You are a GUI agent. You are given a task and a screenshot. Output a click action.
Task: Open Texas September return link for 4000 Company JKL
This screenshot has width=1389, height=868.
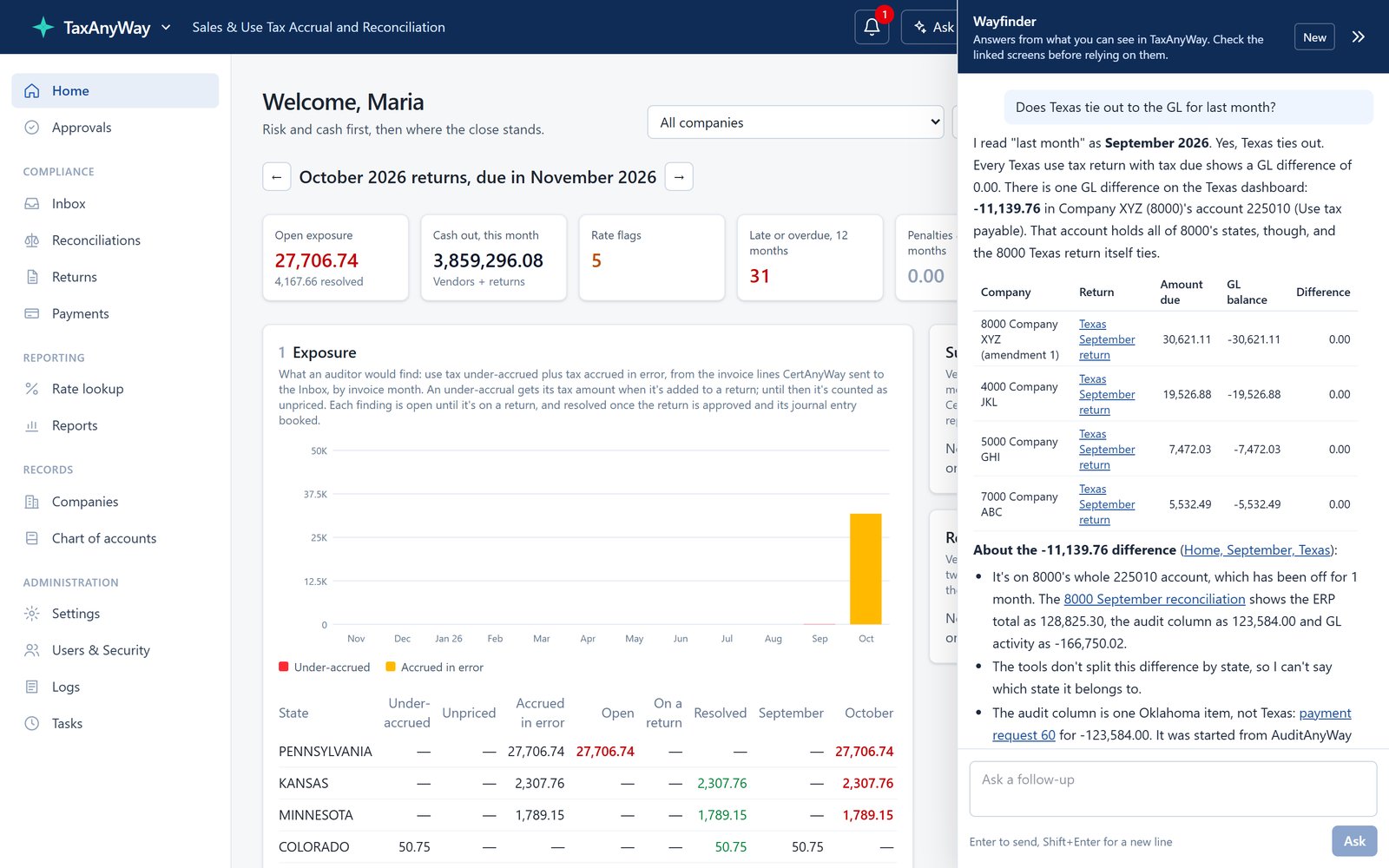(1107, 394)
